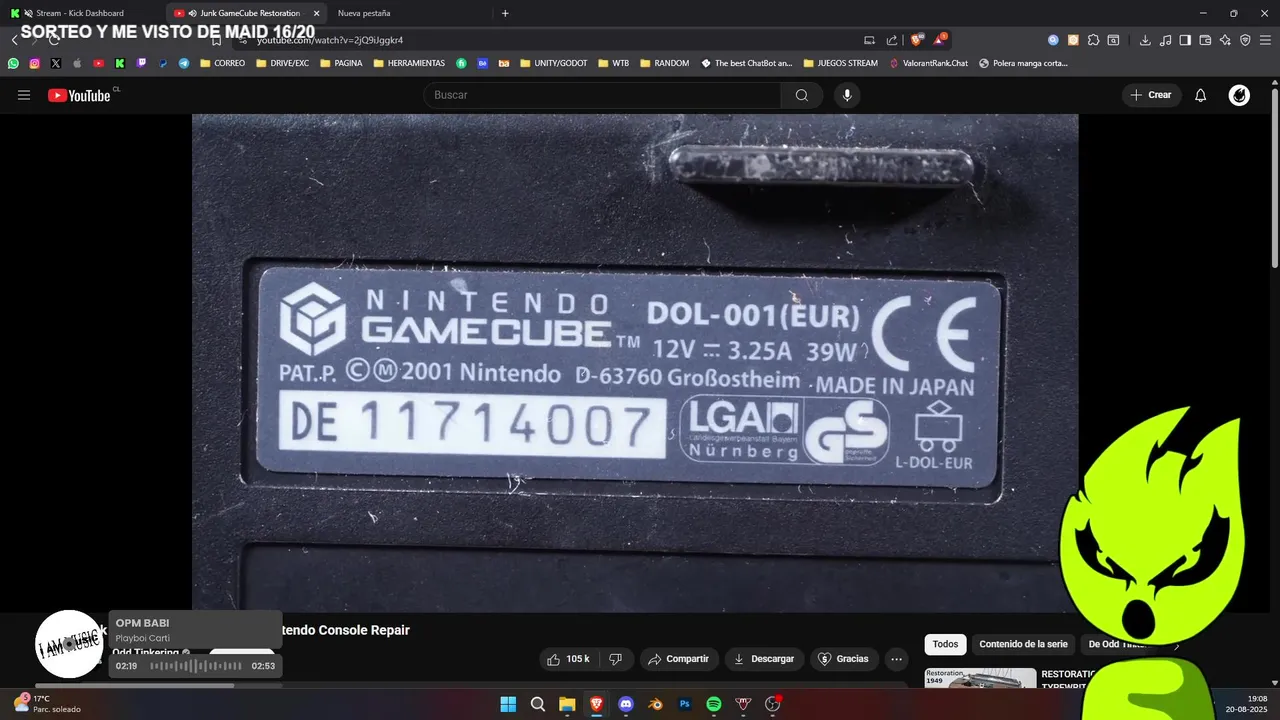This screenshot has height=720, width=1280.
Task: Open the YouTube bookmark in bookmarks bar
Action: [98, 63]
